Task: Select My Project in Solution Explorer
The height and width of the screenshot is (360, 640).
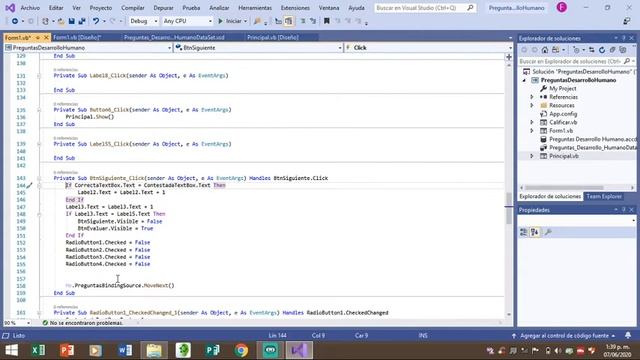Action: point(562,89)
